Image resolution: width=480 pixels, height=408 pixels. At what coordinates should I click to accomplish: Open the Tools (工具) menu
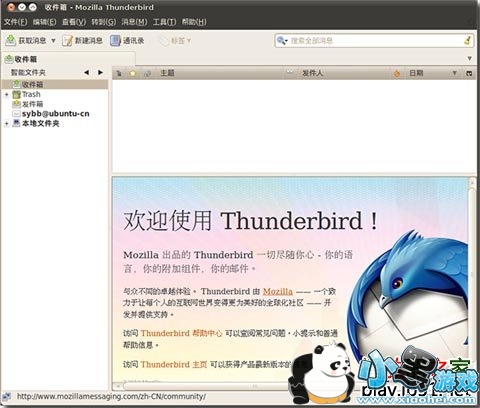[164, 22]
